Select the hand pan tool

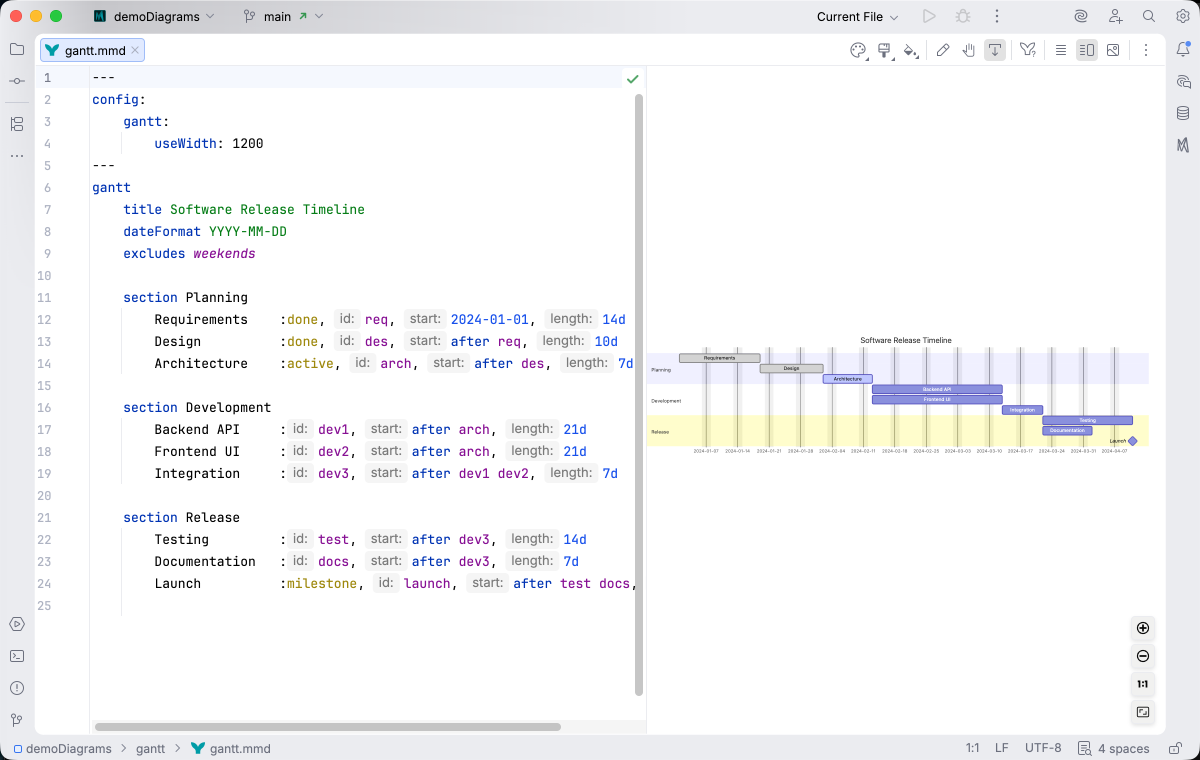tap(969, 50)
